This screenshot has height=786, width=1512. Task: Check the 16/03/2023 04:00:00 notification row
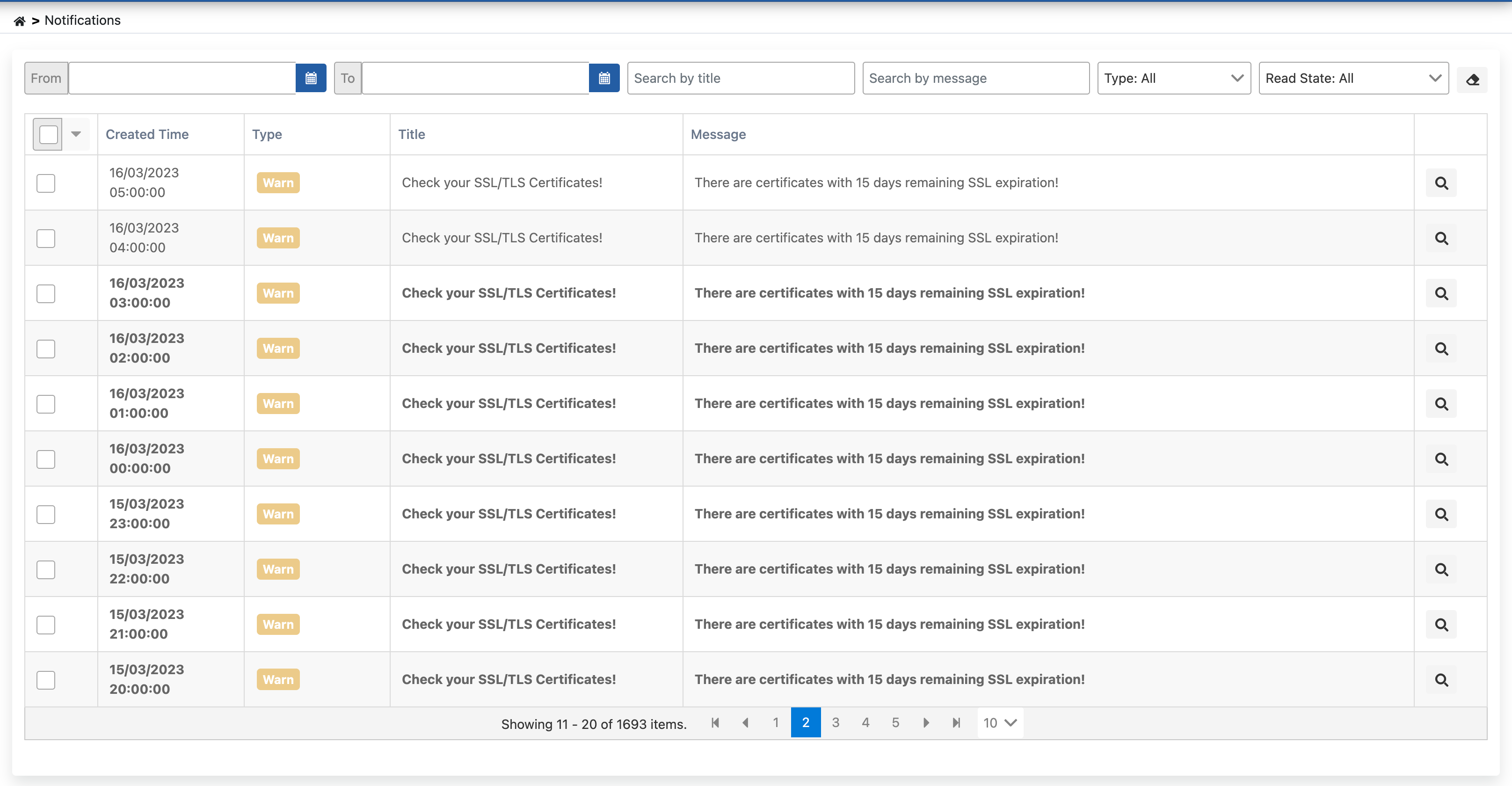[x=46, y=238]
